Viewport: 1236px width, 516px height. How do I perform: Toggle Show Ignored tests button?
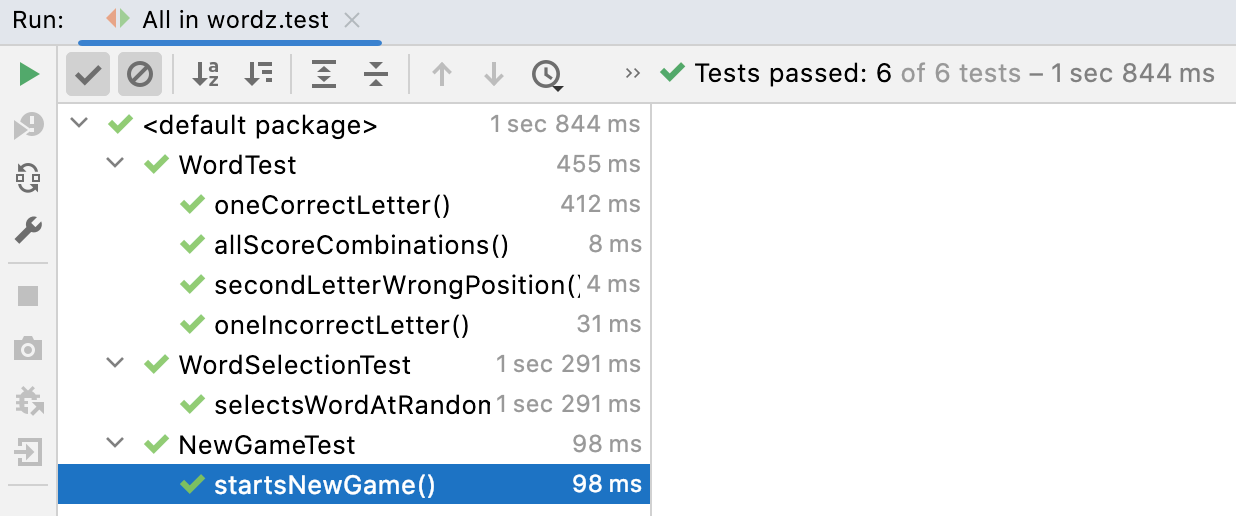click(139, 74)
